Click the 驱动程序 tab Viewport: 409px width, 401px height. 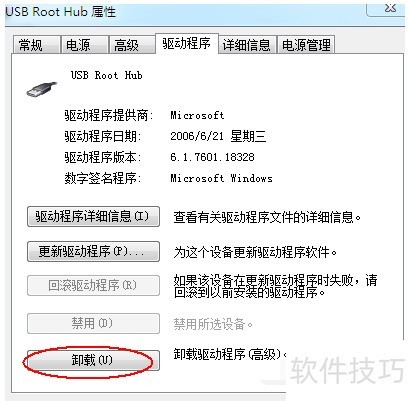[x=187, y=44]
